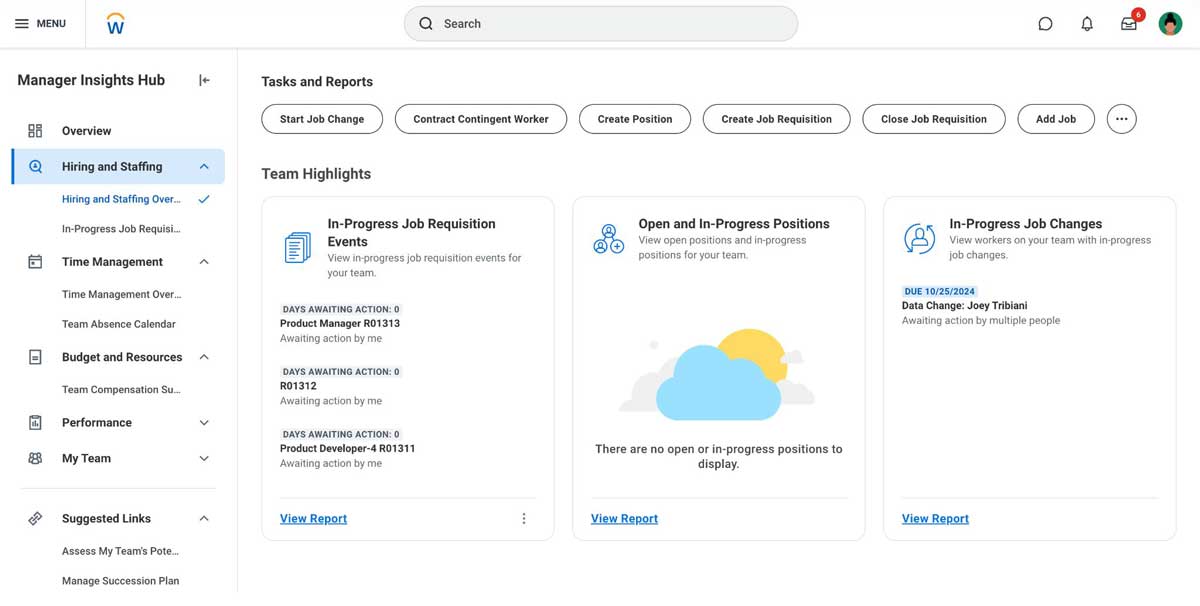
Task: Open the chat assistant bubble icon
Action: tap(1045, 24)
